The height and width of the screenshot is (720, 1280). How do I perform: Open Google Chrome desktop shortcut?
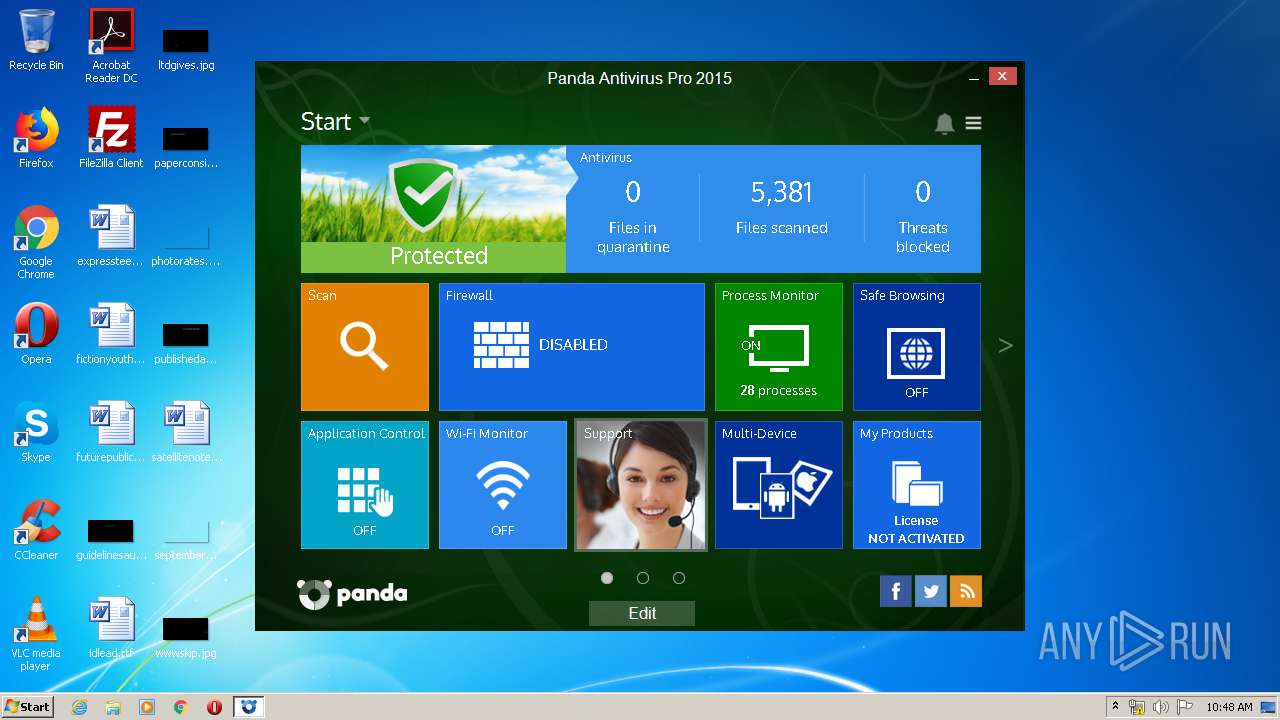coord(36,242)
